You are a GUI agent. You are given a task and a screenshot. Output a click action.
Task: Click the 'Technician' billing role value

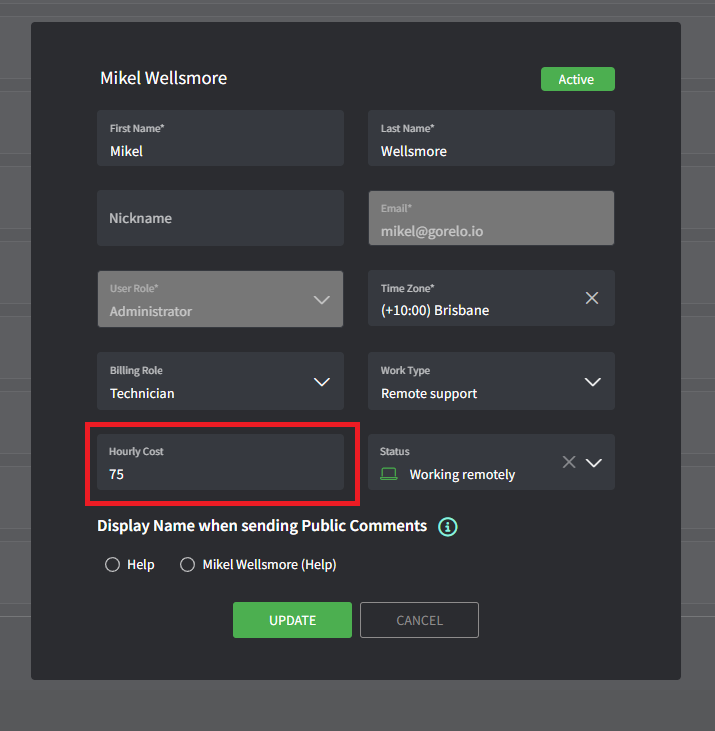pos(142,393)
